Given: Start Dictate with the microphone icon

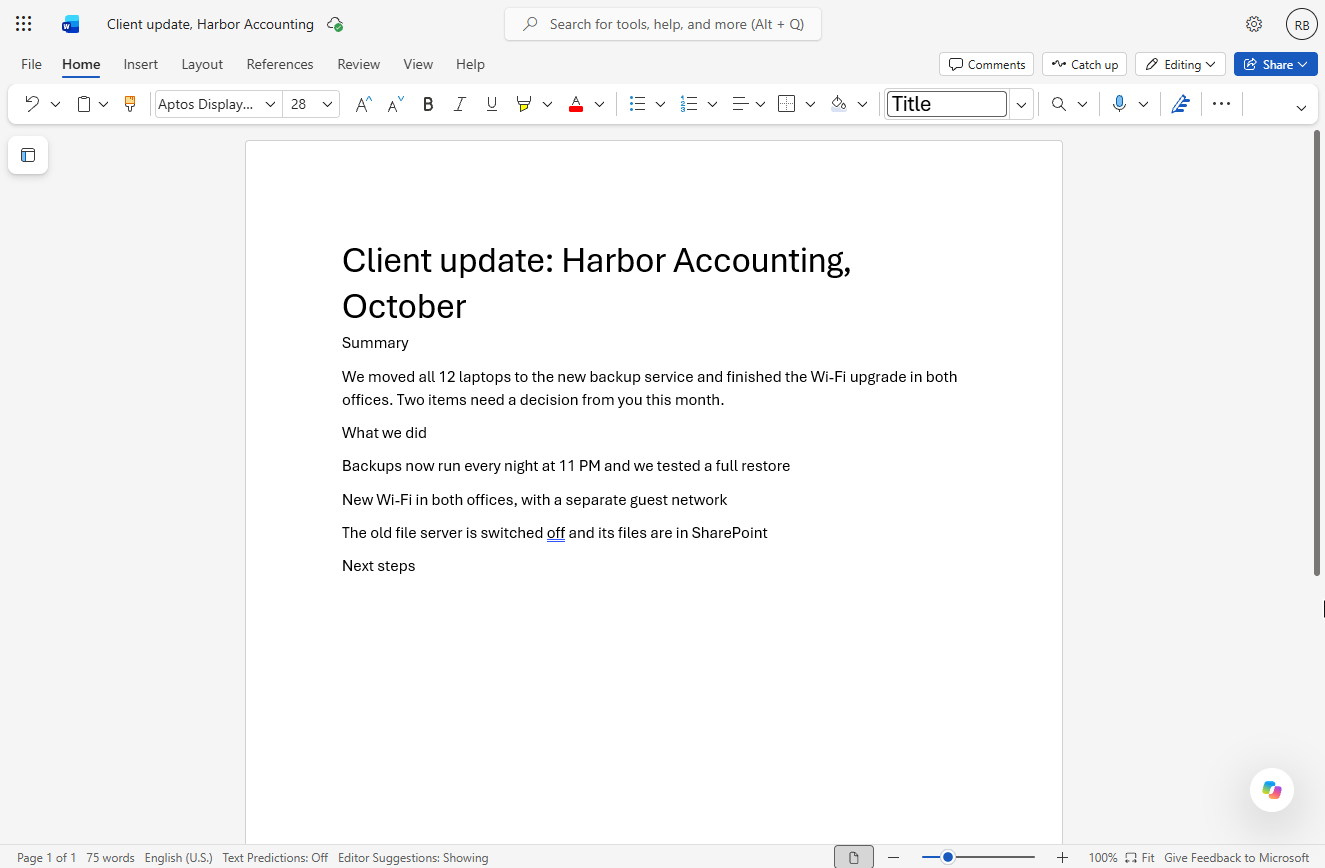Looking at the screenshot, I should 1119,104.
